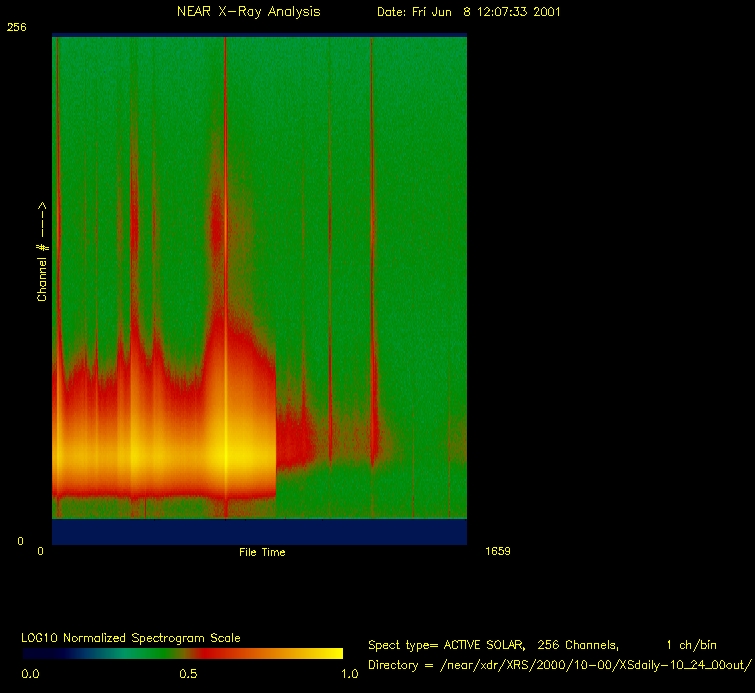Click the dark blue band at the spectrogram bottom
This screenshot has width=755, height=693.
coord(259,531)
